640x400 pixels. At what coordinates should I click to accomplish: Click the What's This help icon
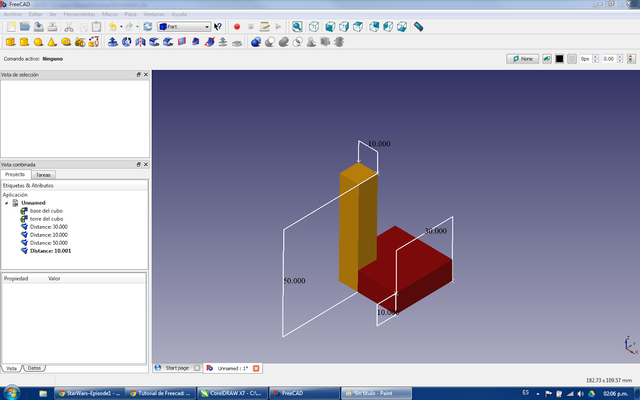(218, 27)
